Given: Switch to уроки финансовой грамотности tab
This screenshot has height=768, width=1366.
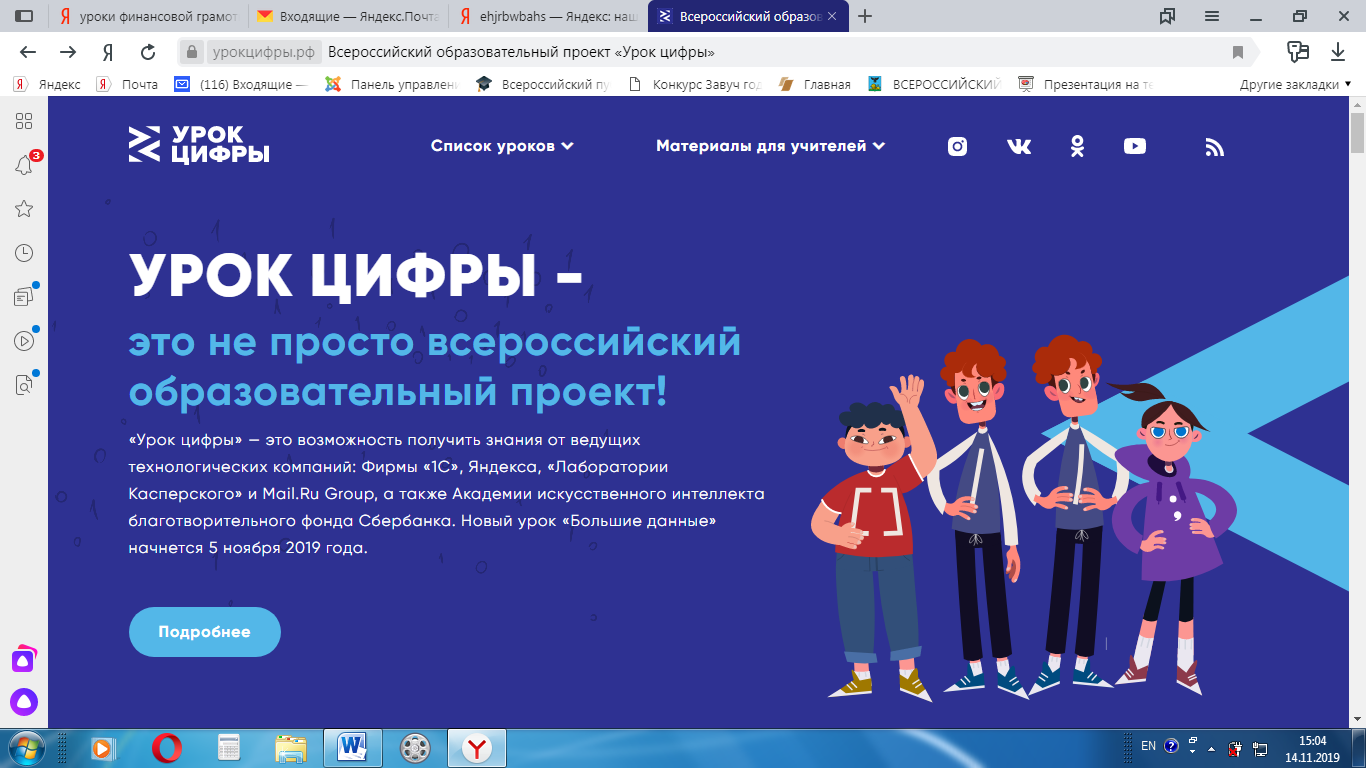Looking at the screenshot, I should 146,17.
